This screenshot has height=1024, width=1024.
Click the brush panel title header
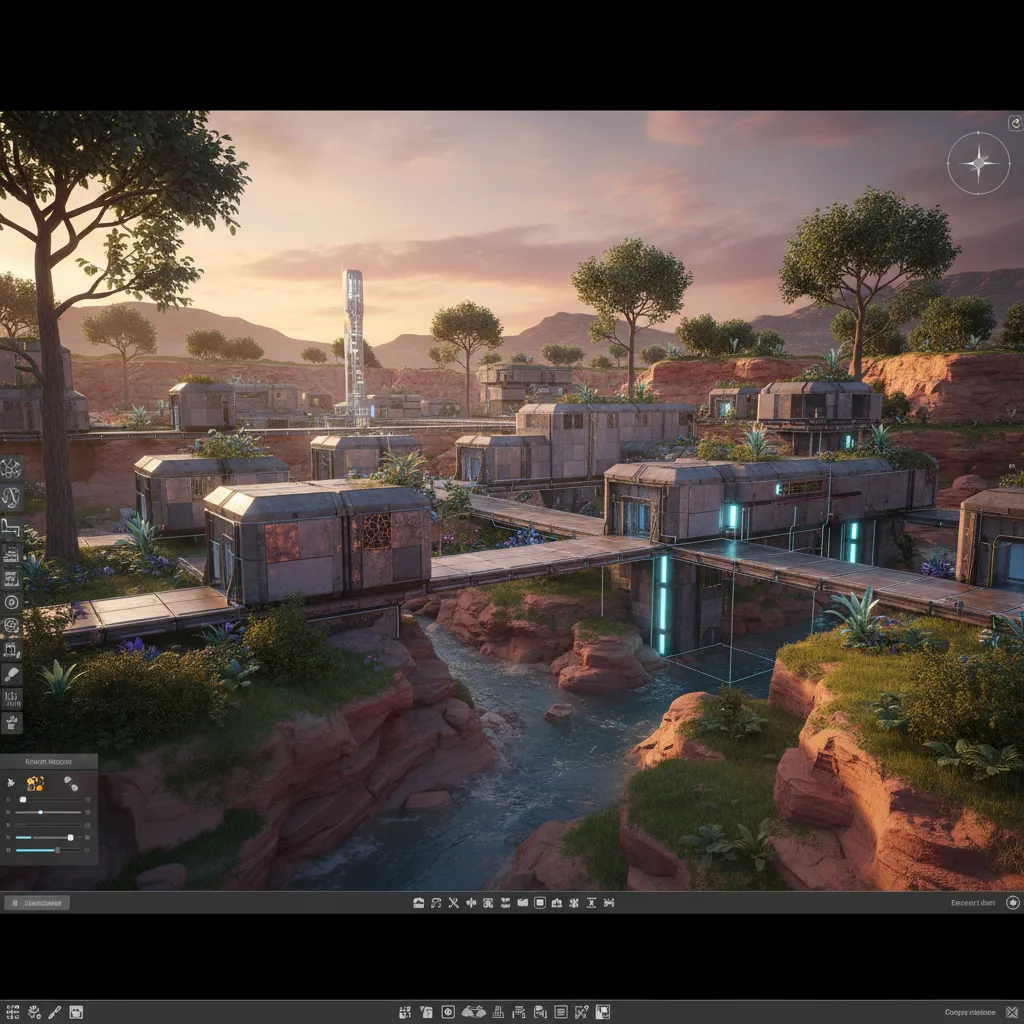48,762
